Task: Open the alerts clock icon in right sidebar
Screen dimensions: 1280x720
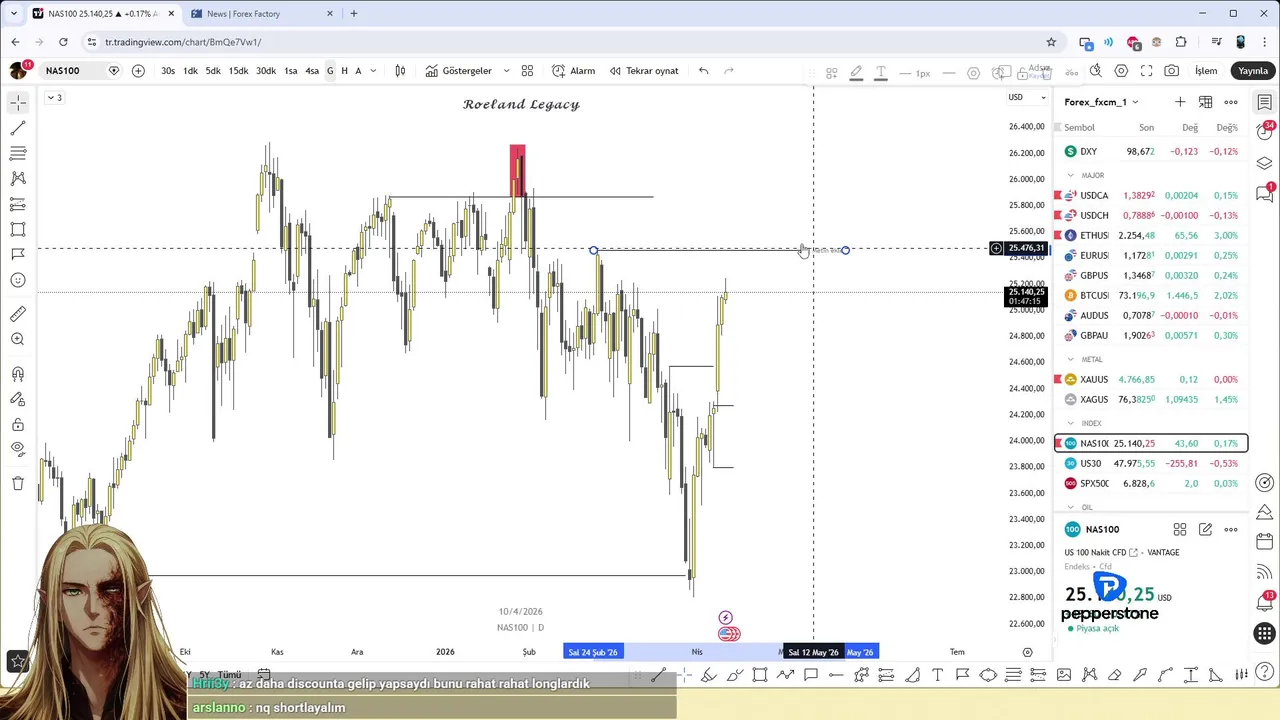Action: tap(1265, 132)
